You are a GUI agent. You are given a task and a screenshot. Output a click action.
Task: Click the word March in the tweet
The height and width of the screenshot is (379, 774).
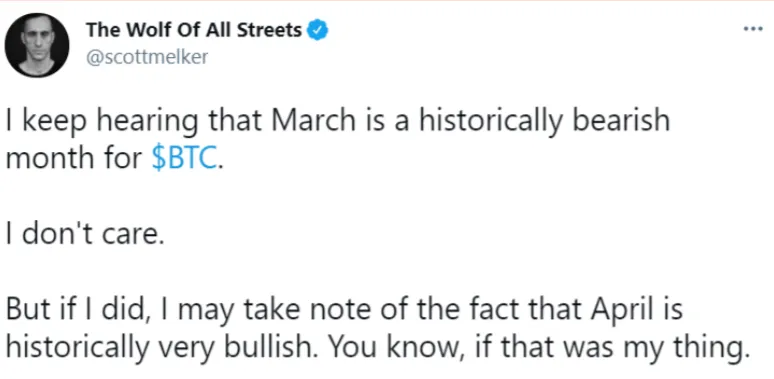click(x=312, y=121)
